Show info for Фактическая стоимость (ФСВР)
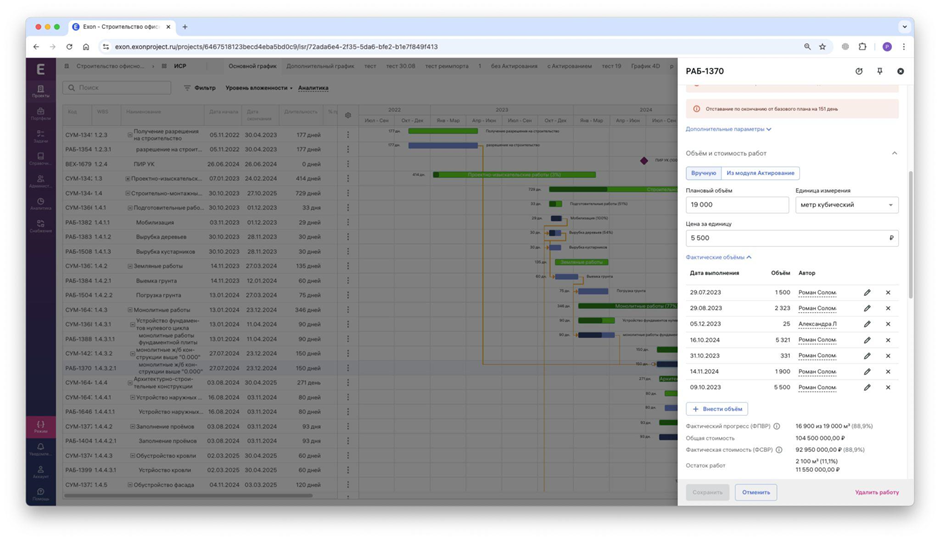Viewport: 940px width, 540px height. pos(779,450)
